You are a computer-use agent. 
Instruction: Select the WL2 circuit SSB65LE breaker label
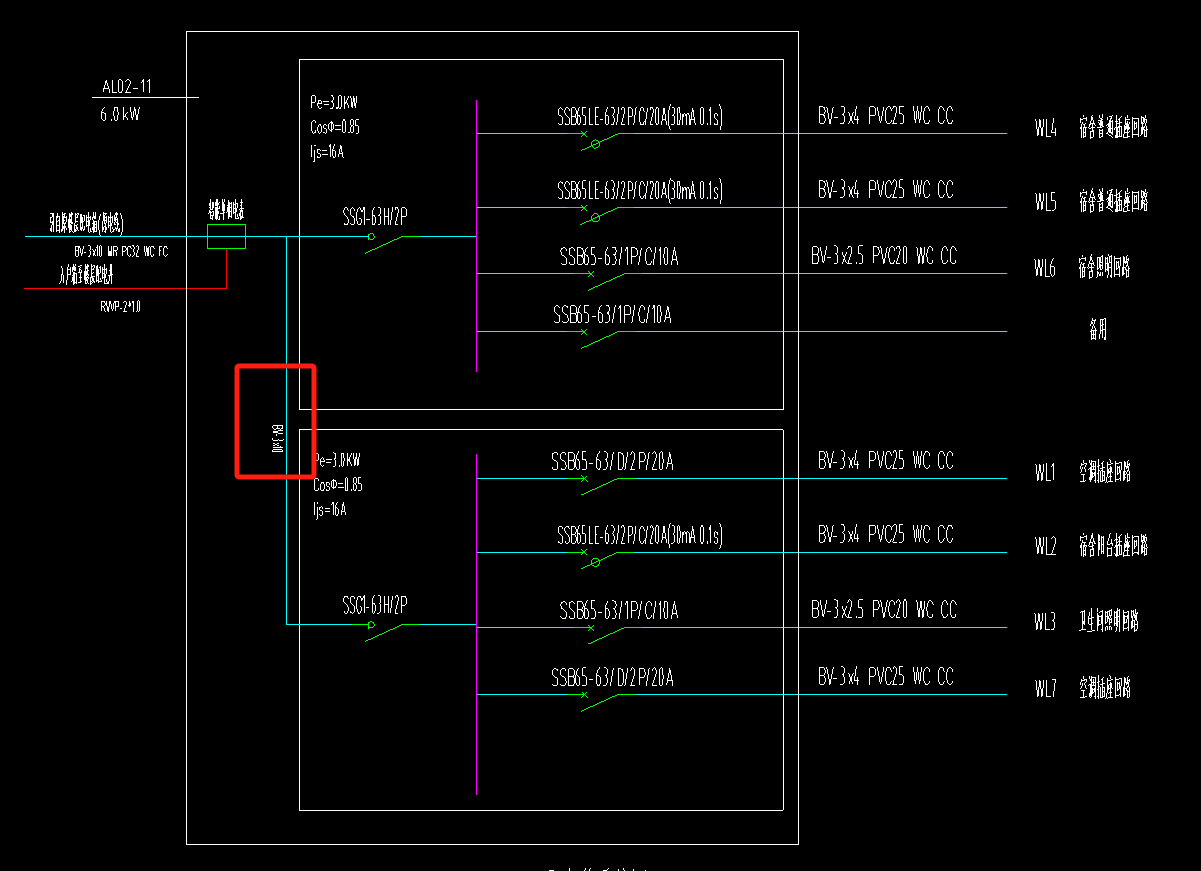[640, 535]
